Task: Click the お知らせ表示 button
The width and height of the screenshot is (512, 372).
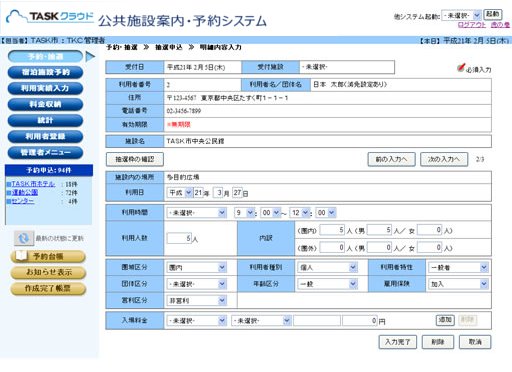Action: click(48, 272)
